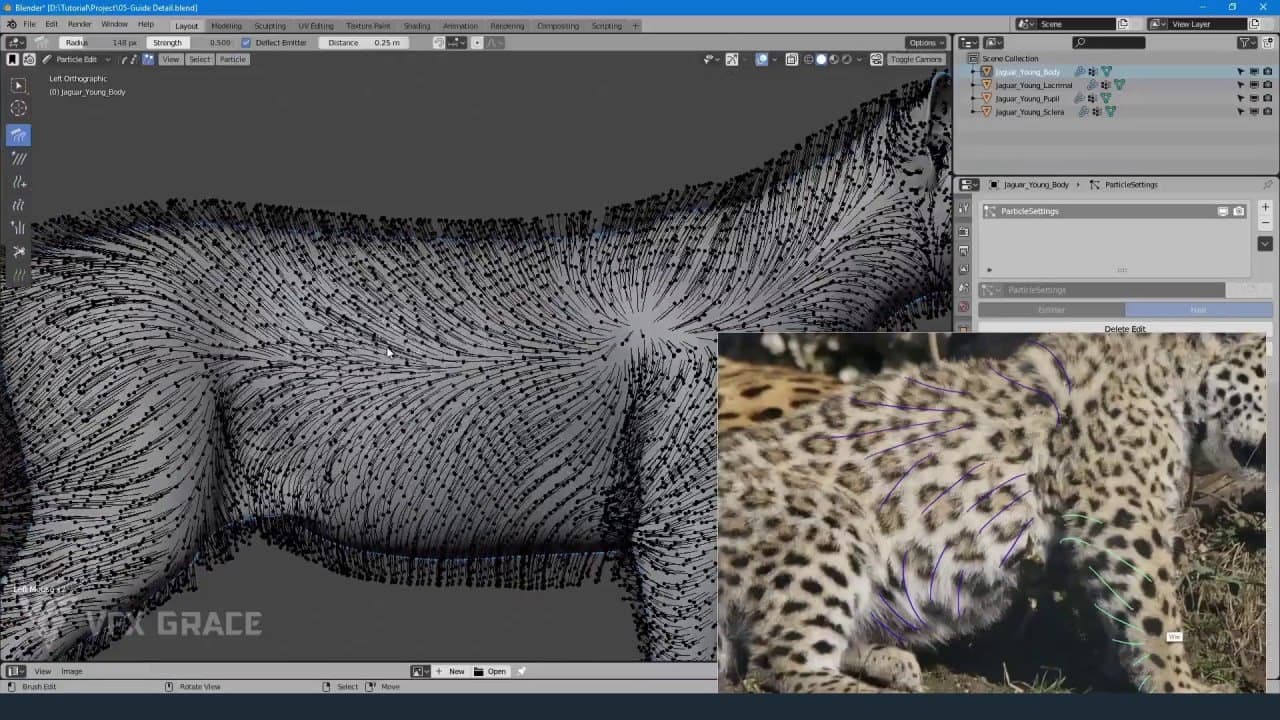Switch to the Shading workspace tab
The image size is (1280, 720).
click(416, 25)
